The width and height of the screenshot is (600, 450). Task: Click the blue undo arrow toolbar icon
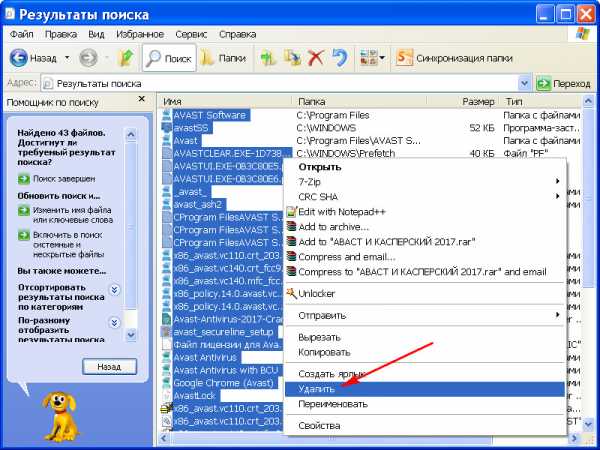[x=339, y=58]
